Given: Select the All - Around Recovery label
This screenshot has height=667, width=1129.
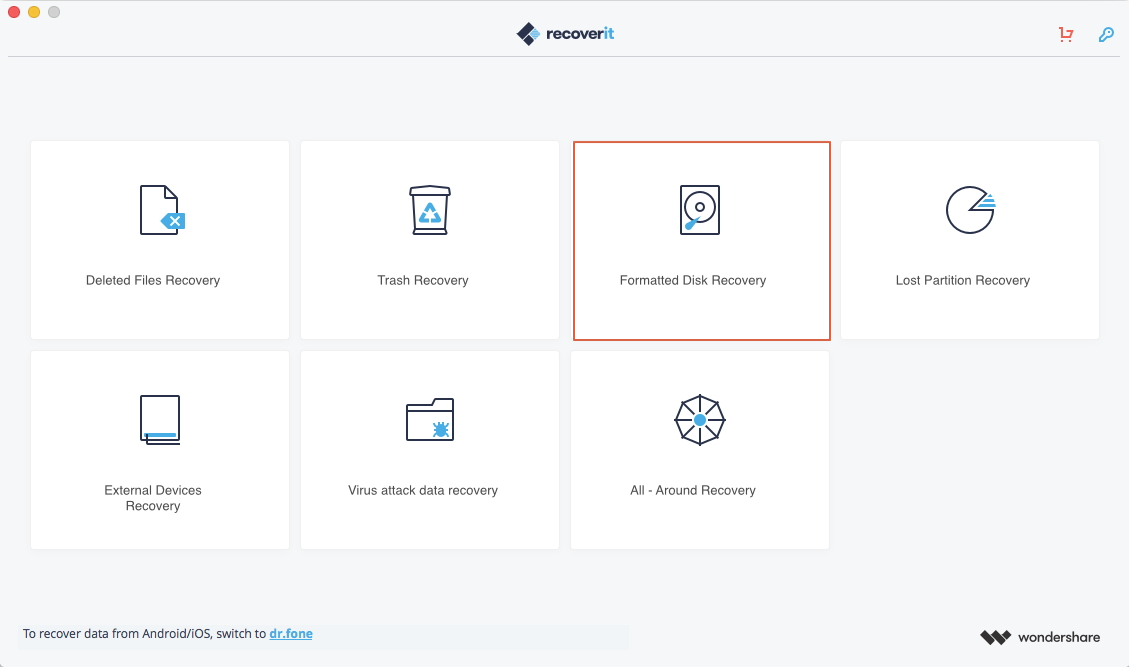Looking at the screenshot, I should [693, 491].
